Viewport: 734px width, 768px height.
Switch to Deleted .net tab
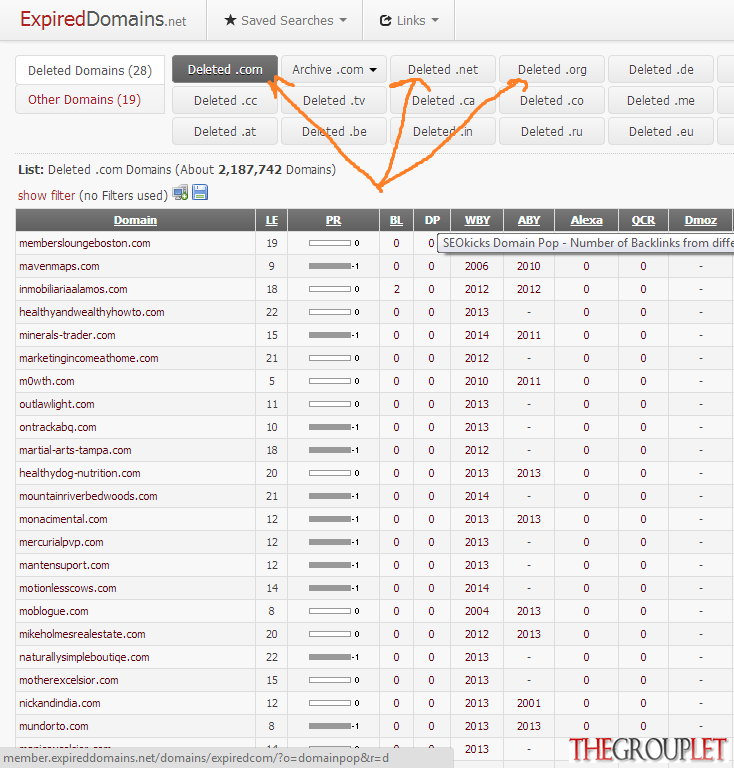(443, 70)
